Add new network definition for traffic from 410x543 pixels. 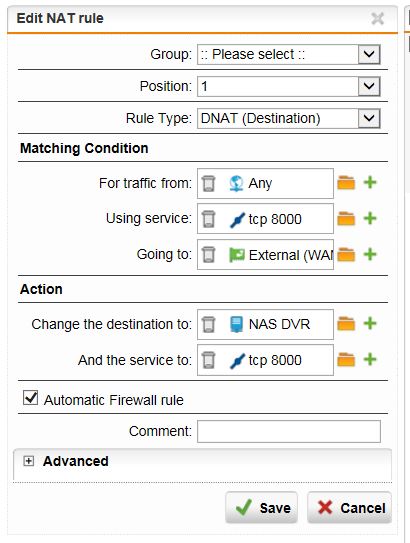pos(370,182)
